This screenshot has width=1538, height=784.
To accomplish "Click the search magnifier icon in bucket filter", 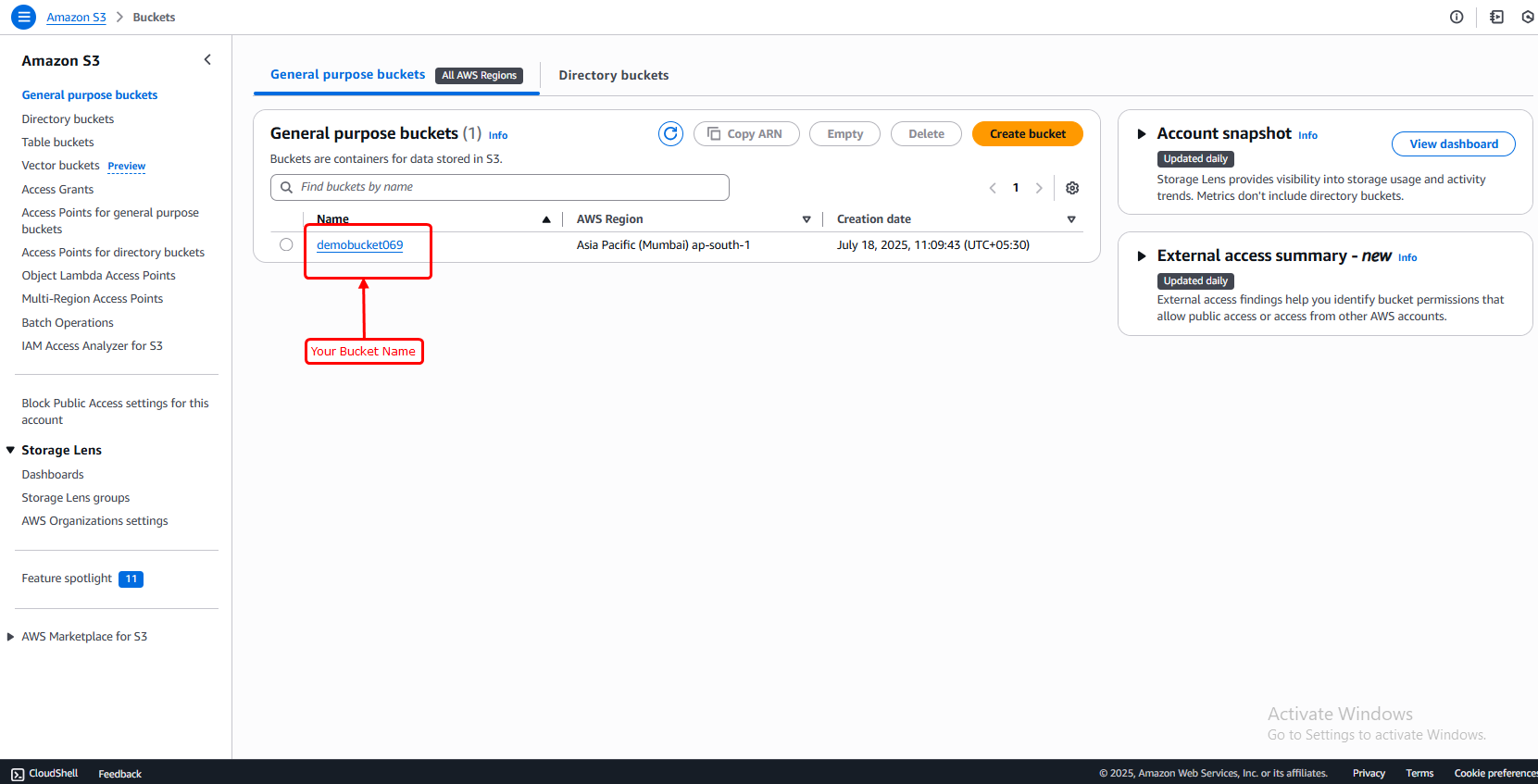I will coord(287,187).
